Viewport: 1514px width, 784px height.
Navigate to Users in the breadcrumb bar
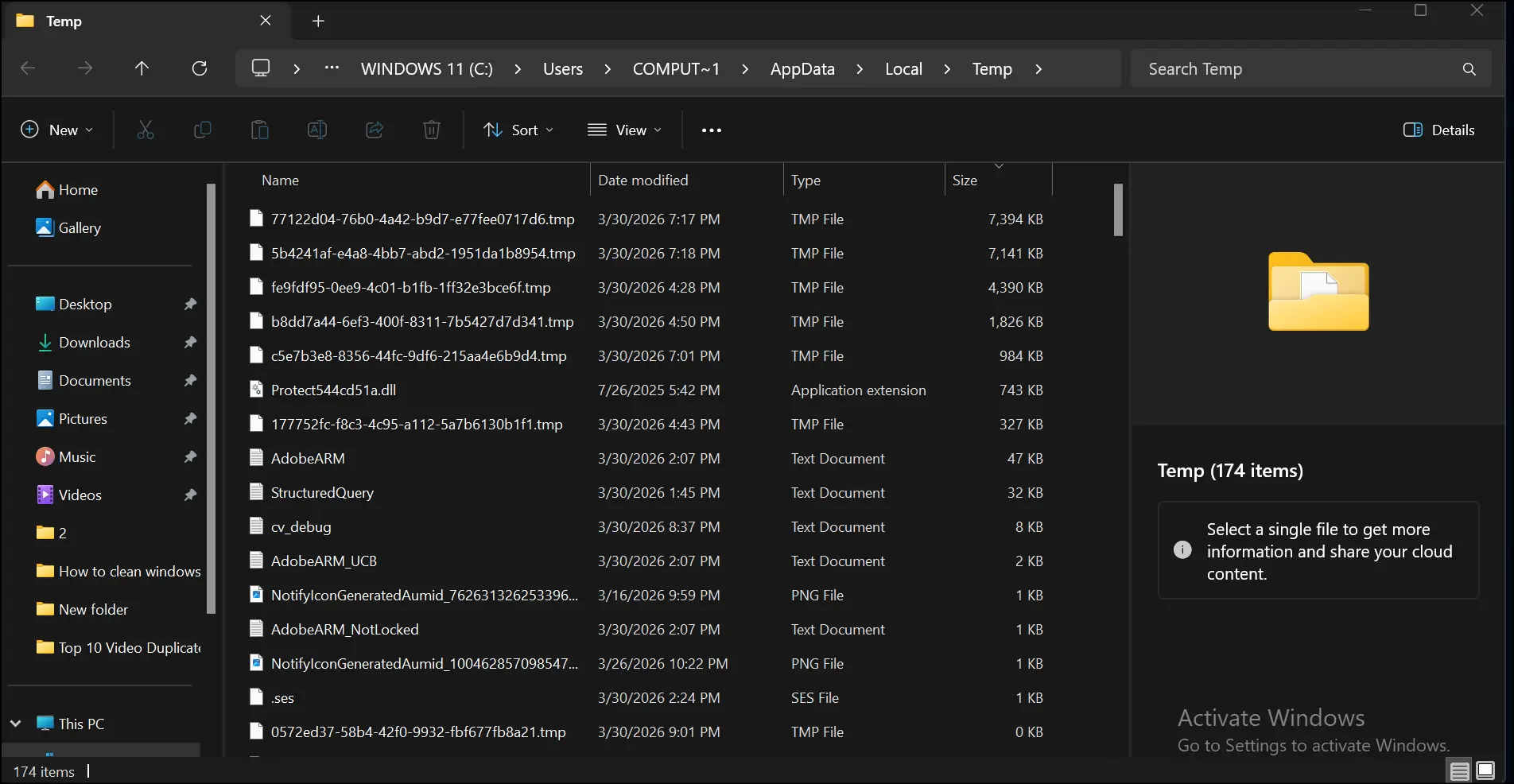pyautogui.click(x=563, y=69)
